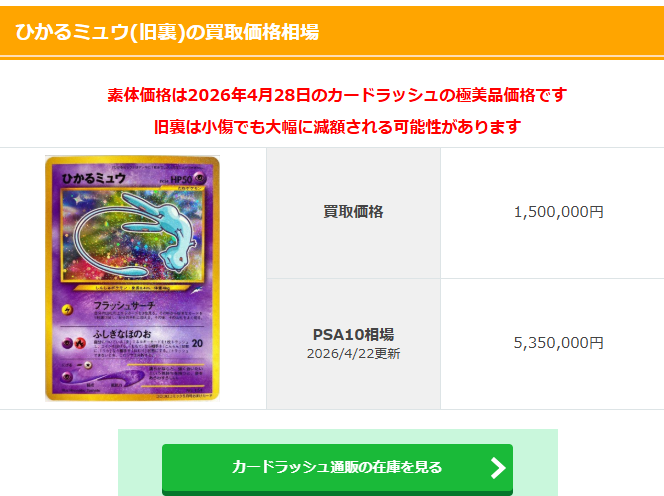This screenshot has width=664, height=496.
Task: Click the ふしぎなほのお attack name on card
Action: [122, 334]
